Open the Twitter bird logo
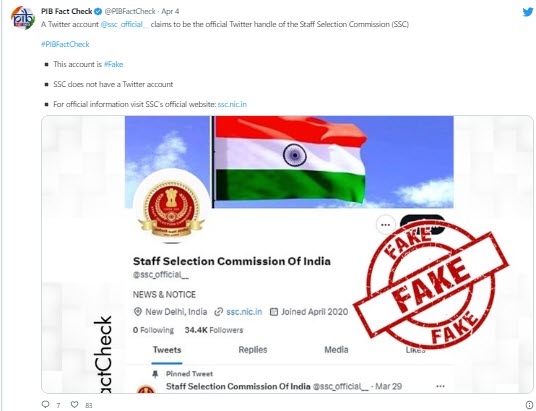Screen dimensions: 536x411 point(528,12)
